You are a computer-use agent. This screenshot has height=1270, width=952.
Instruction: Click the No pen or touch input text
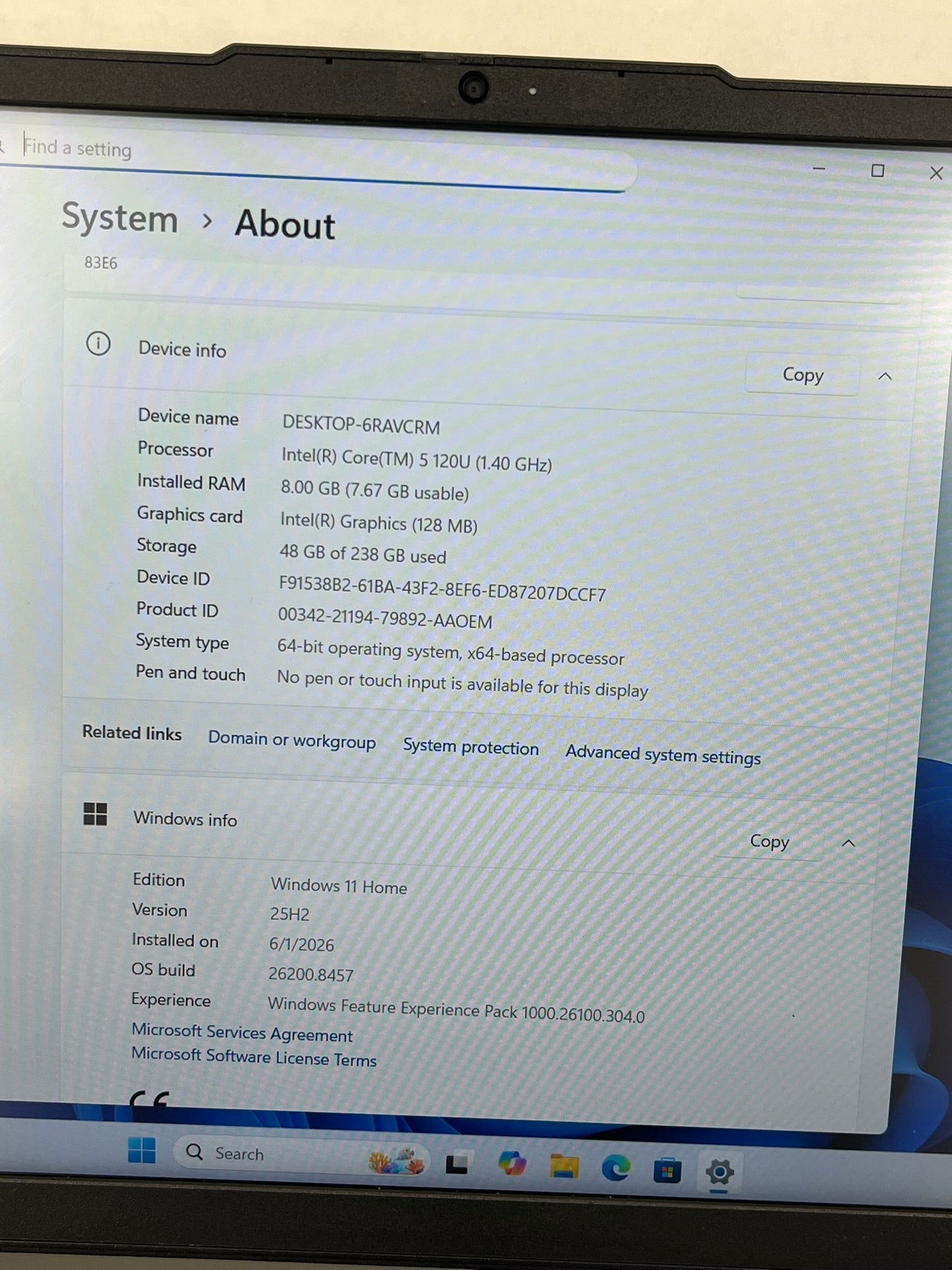pos(462,683)
